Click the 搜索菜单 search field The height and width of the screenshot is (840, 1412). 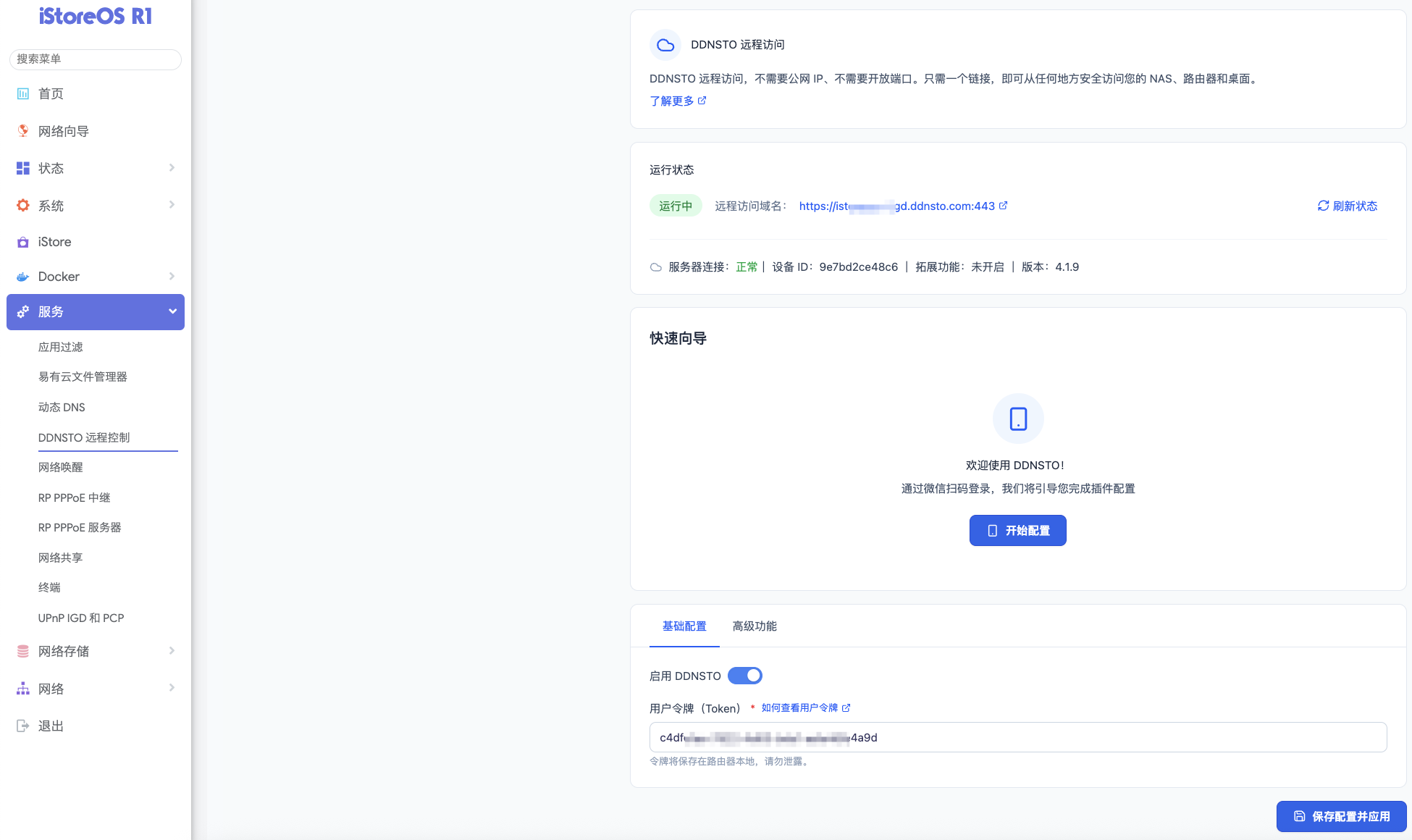[x=96, y=59]
